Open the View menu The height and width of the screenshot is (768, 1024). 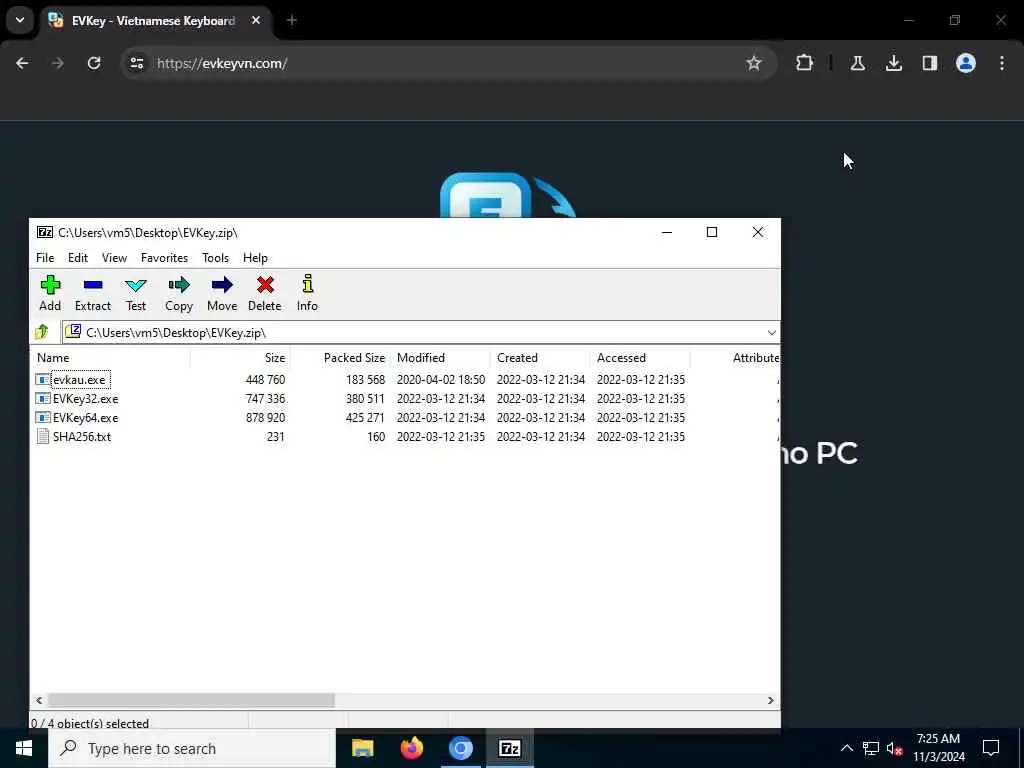[x=114, y=258]
